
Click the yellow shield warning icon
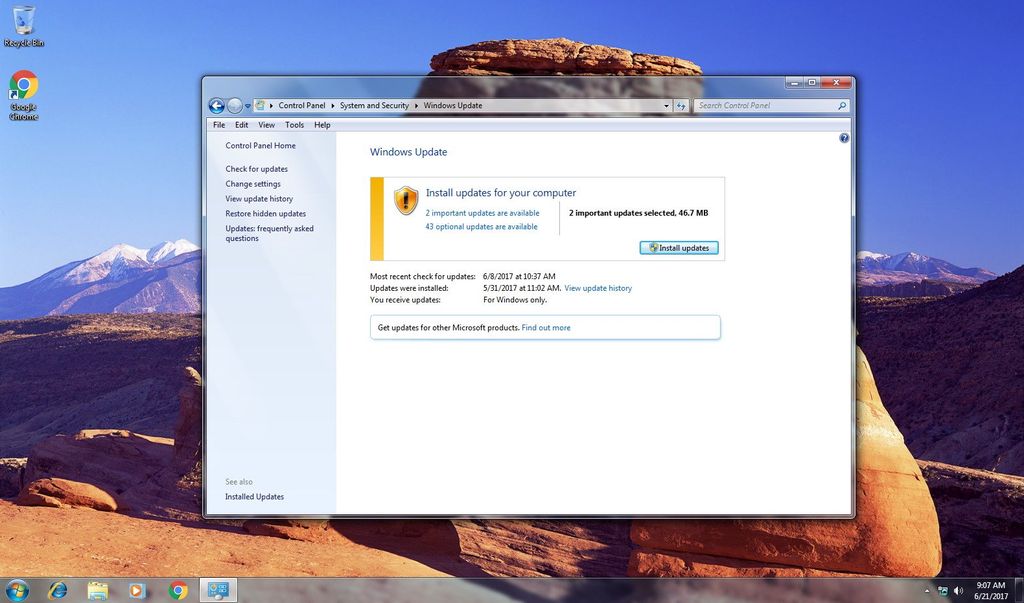pyautogui.click(x=405, y=199)
